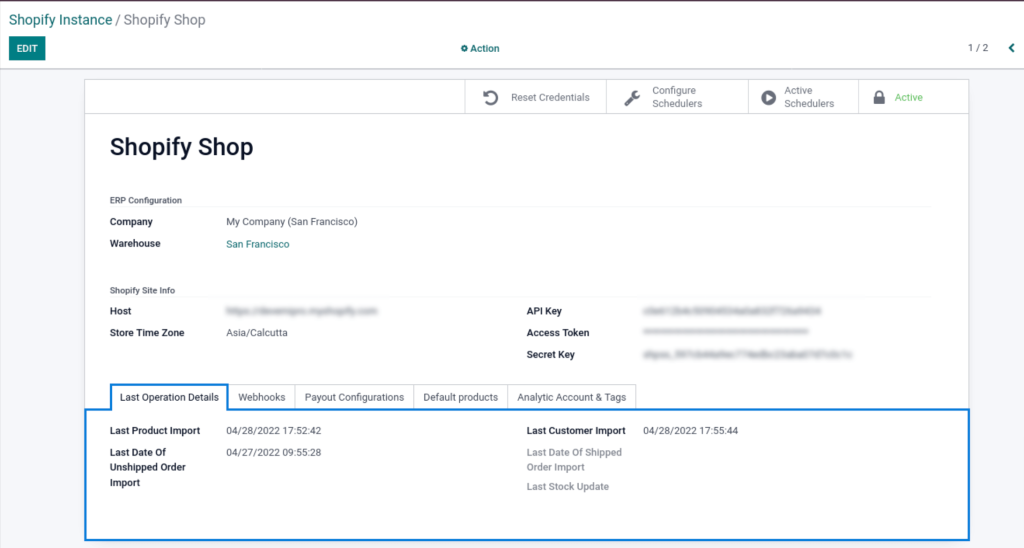
Task: Click the blurred API Key value
Action: tap(732, 311)
